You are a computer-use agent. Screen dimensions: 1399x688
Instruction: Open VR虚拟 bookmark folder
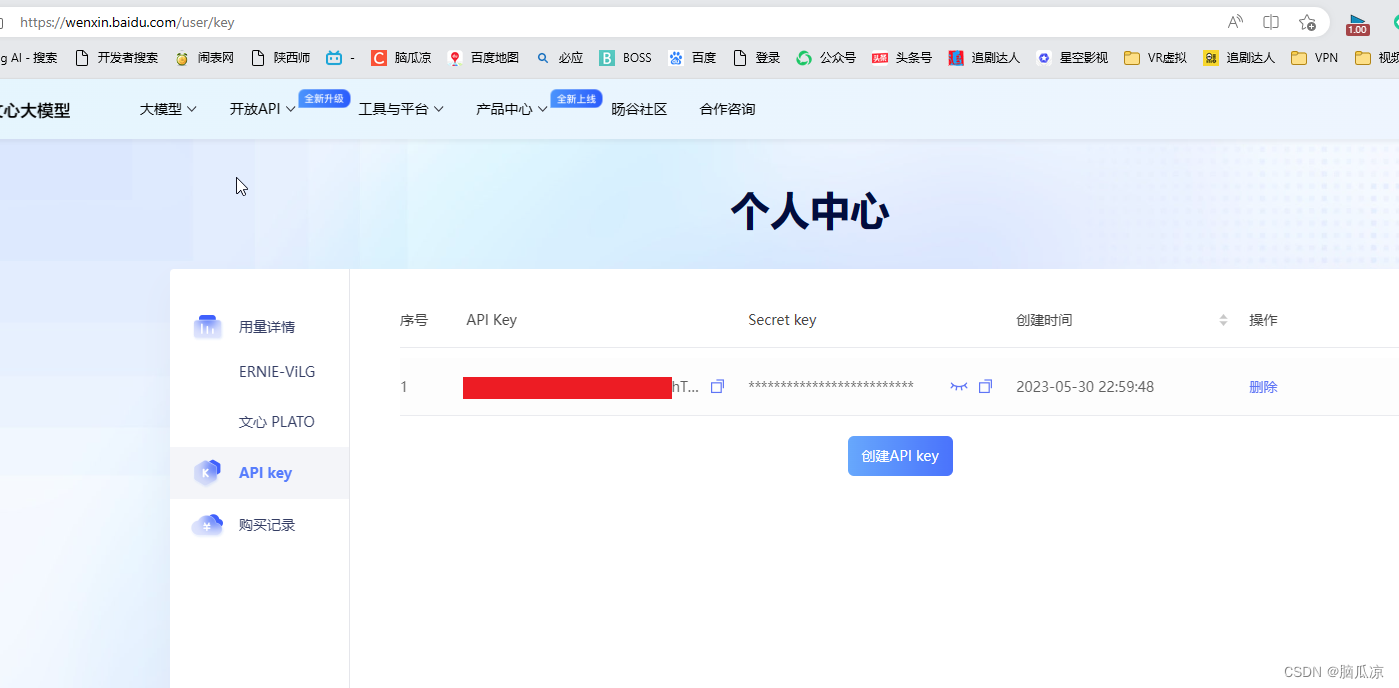(1155, 58)
